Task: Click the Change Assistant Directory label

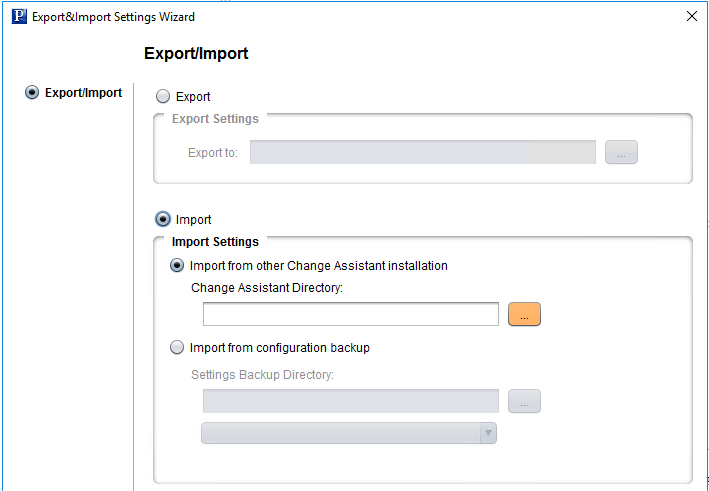Action: (x=267, y=288)
